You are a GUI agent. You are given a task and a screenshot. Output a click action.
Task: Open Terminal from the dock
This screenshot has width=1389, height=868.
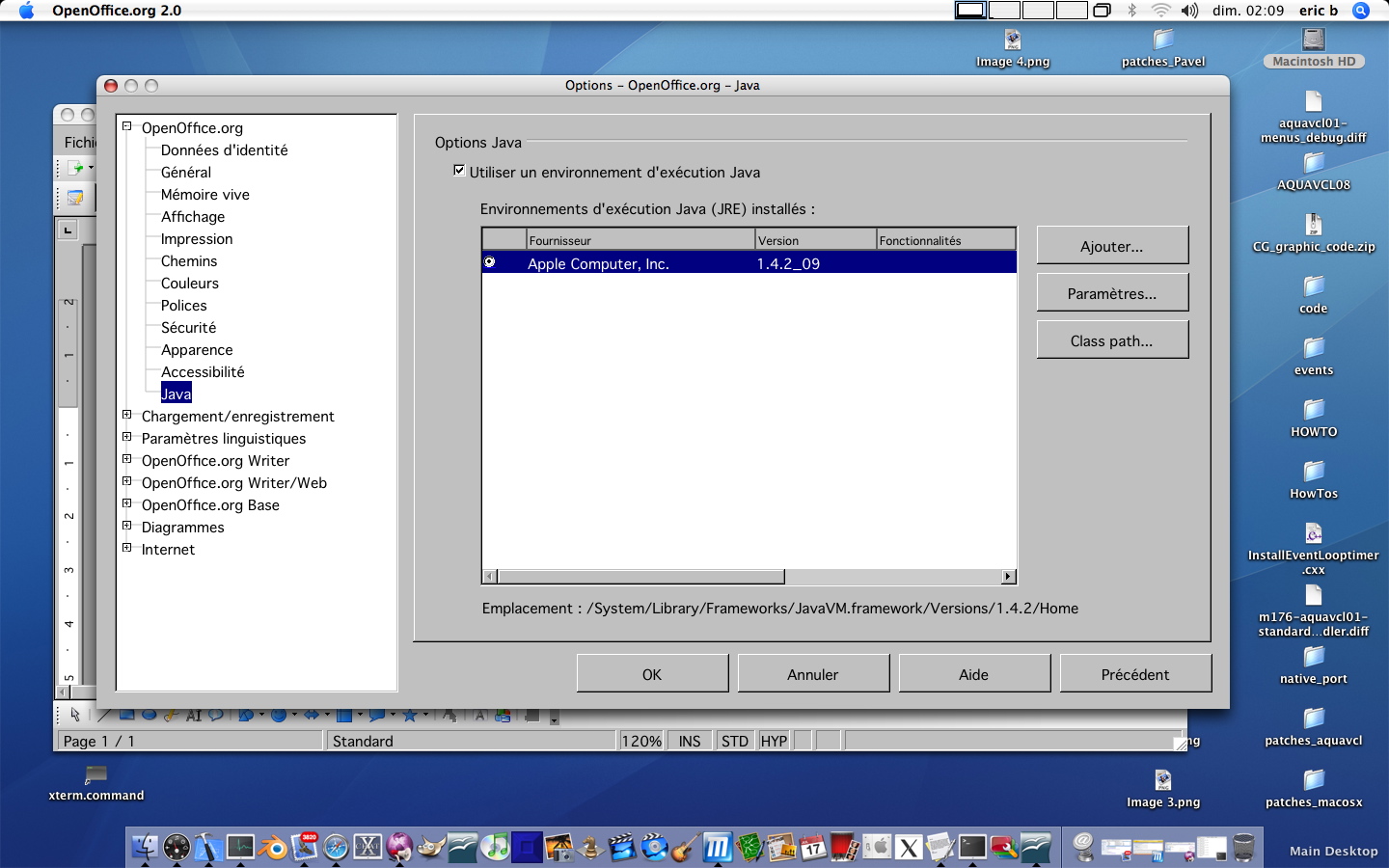(x=972, y=847)
